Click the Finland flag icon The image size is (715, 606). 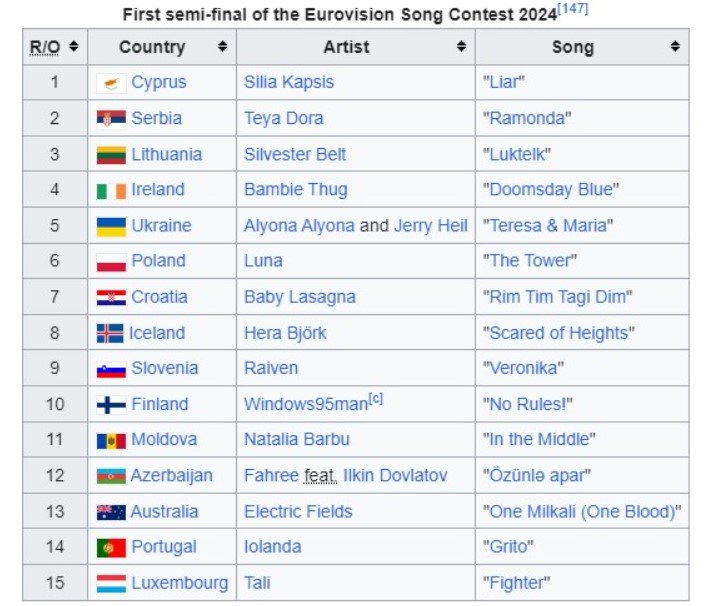111,405
